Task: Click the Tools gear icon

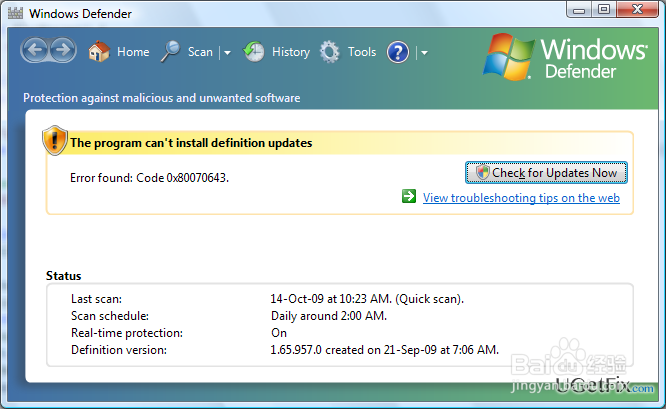Action: click(330, 52)
